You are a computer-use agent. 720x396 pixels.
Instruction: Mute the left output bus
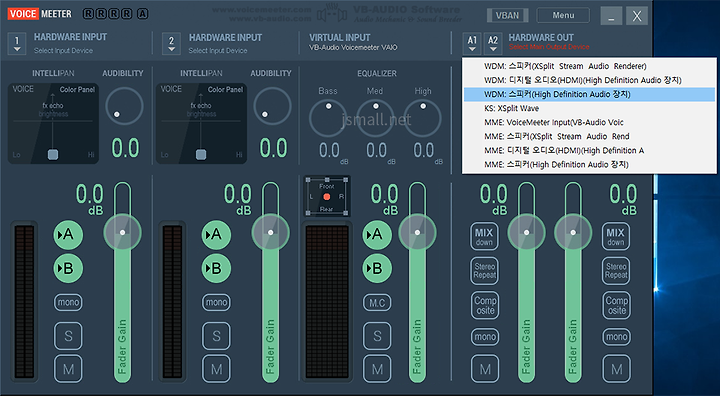[485, 369]
